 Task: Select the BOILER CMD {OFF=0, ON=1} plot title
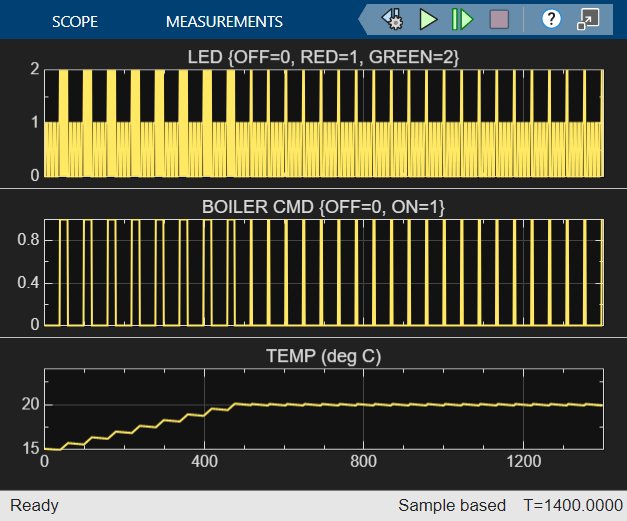pos(323,207)
